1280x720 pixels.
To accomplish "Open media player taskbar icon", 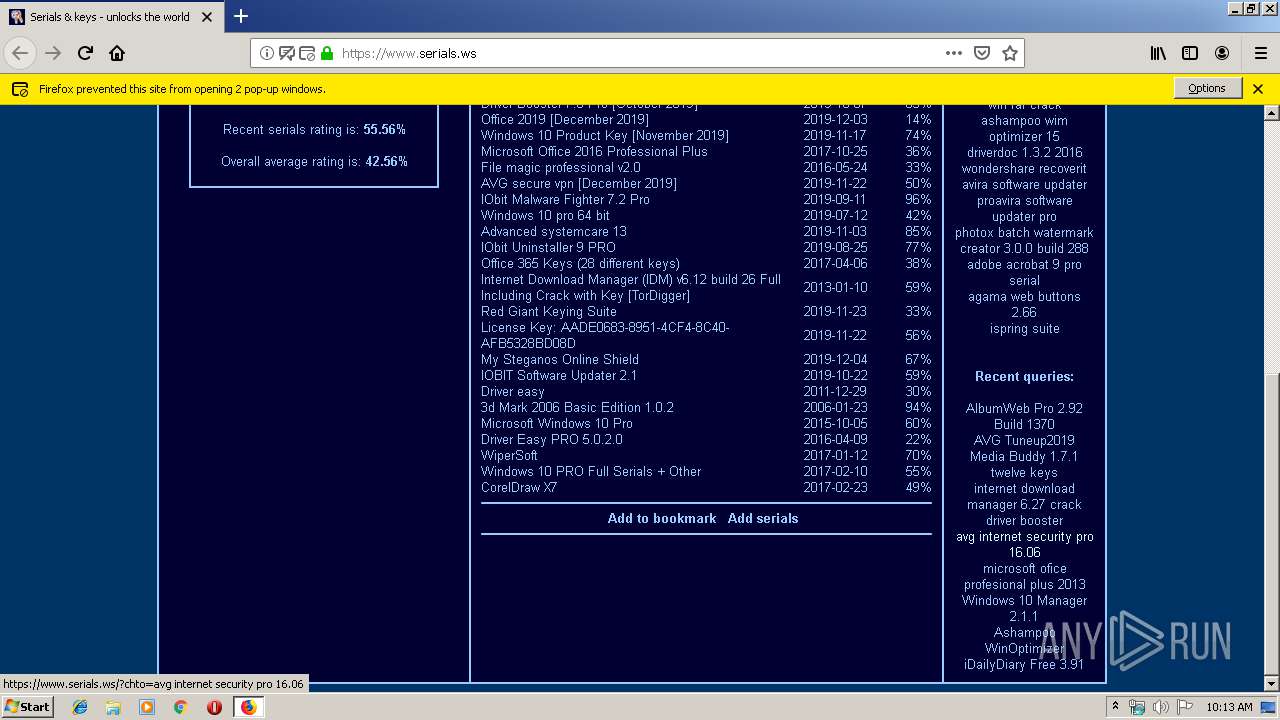I will (147, 707).
